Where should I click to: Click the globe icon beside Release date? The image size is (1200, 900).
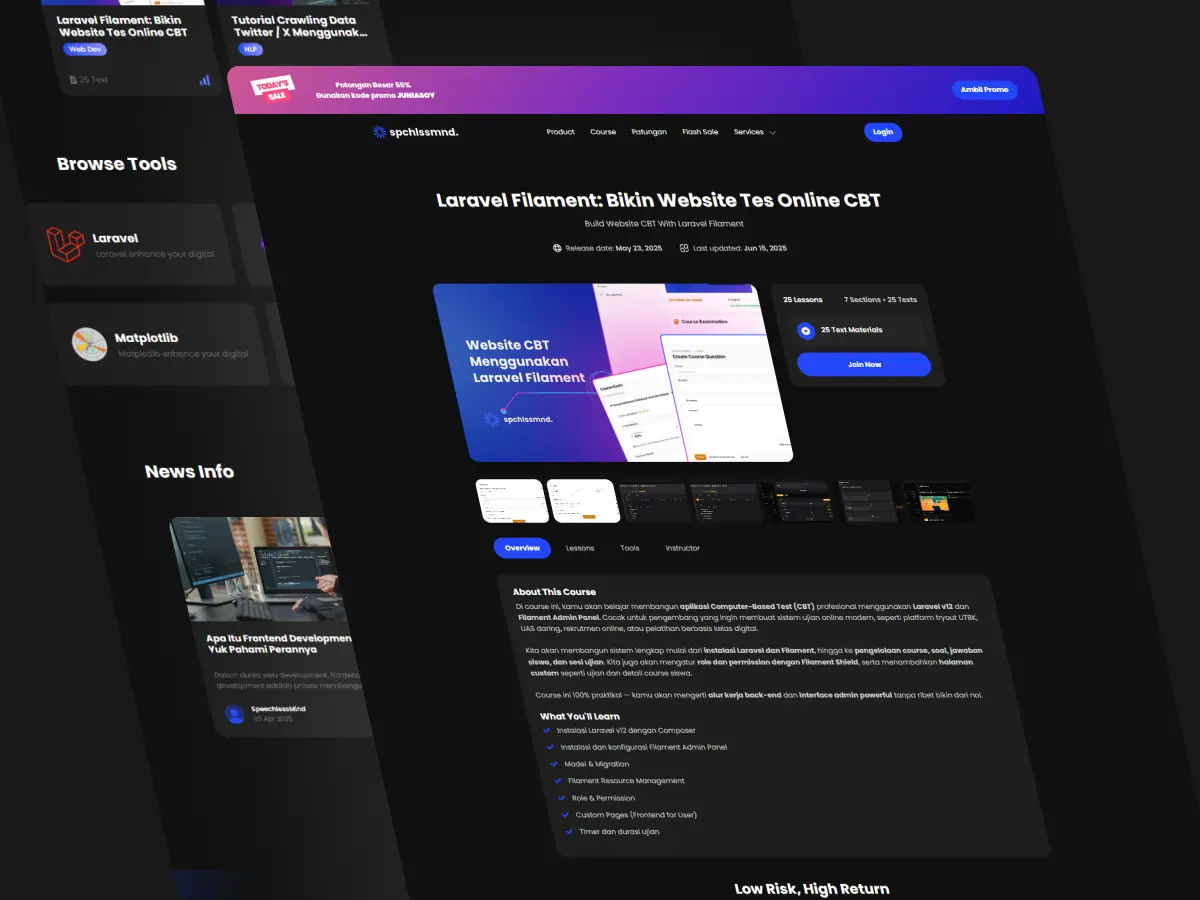[x=557, y=248]
